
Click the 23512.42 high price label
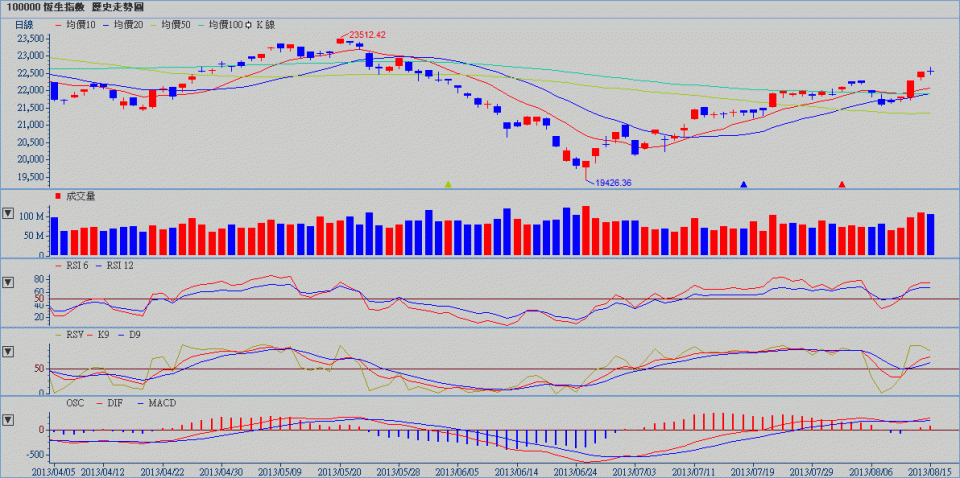click(x=367, y=34)
